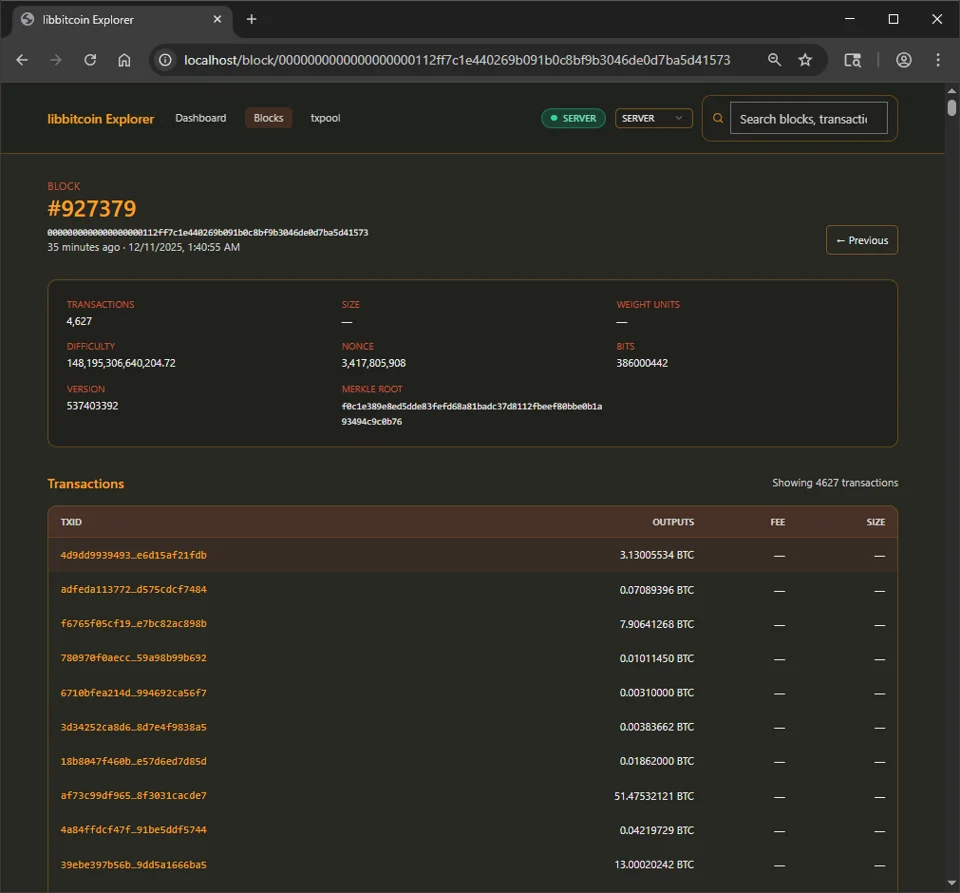Open the zoom magnifier in address bar
The height and width of the screenshot is (893, 960).
tap(774, 60)
